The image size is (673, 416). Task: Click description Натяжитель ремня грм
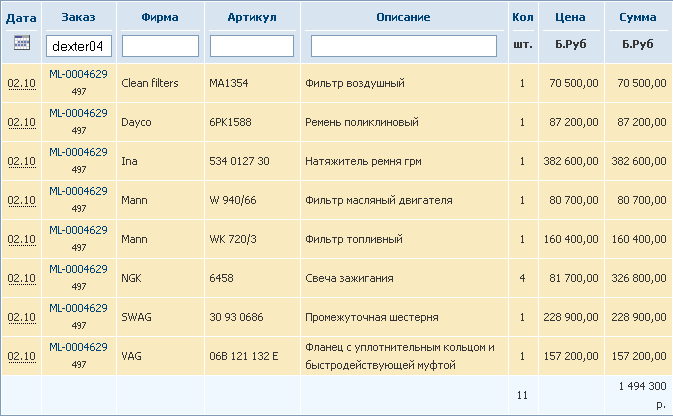coord(363,161)
